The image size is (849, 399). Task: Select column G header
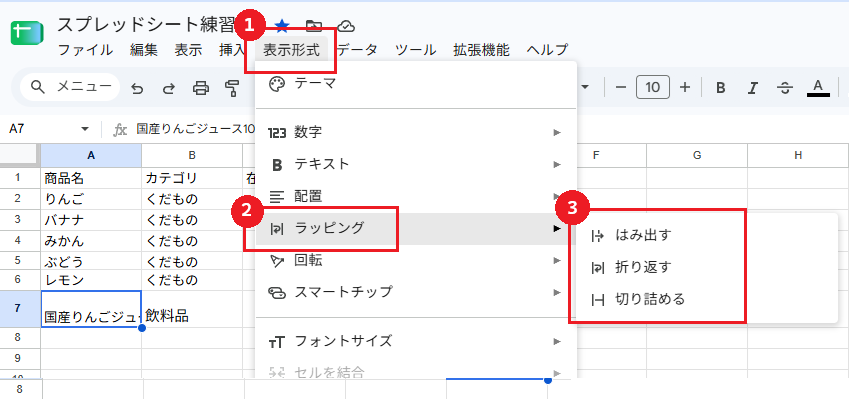tap(696, 155)
